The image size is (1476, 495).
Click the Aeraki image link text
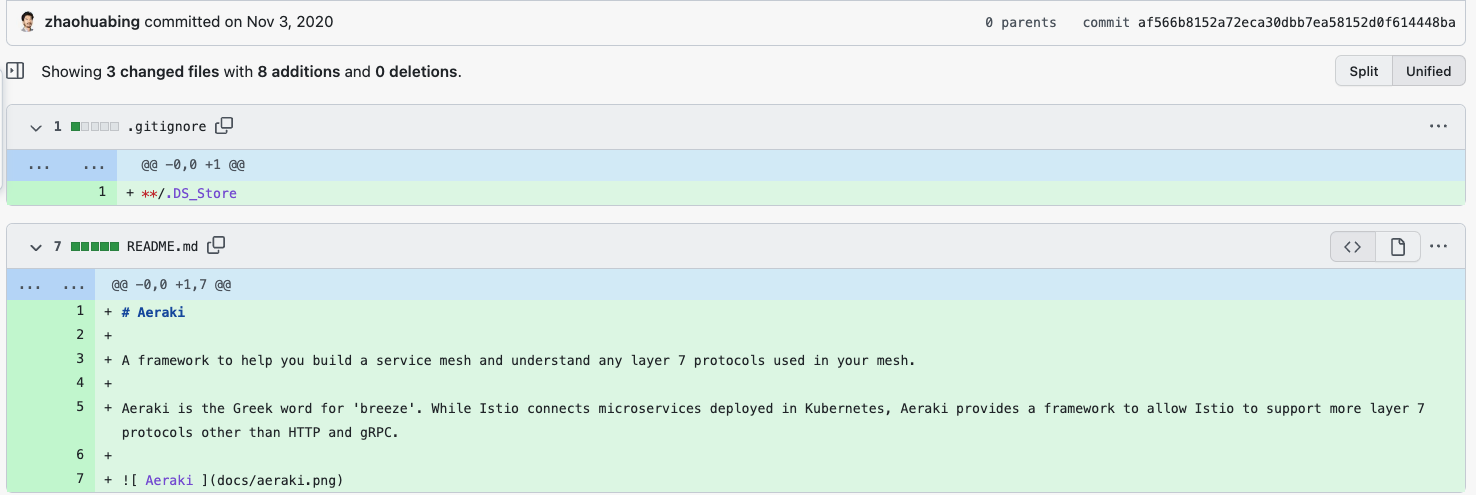click(x=169, y=481)
